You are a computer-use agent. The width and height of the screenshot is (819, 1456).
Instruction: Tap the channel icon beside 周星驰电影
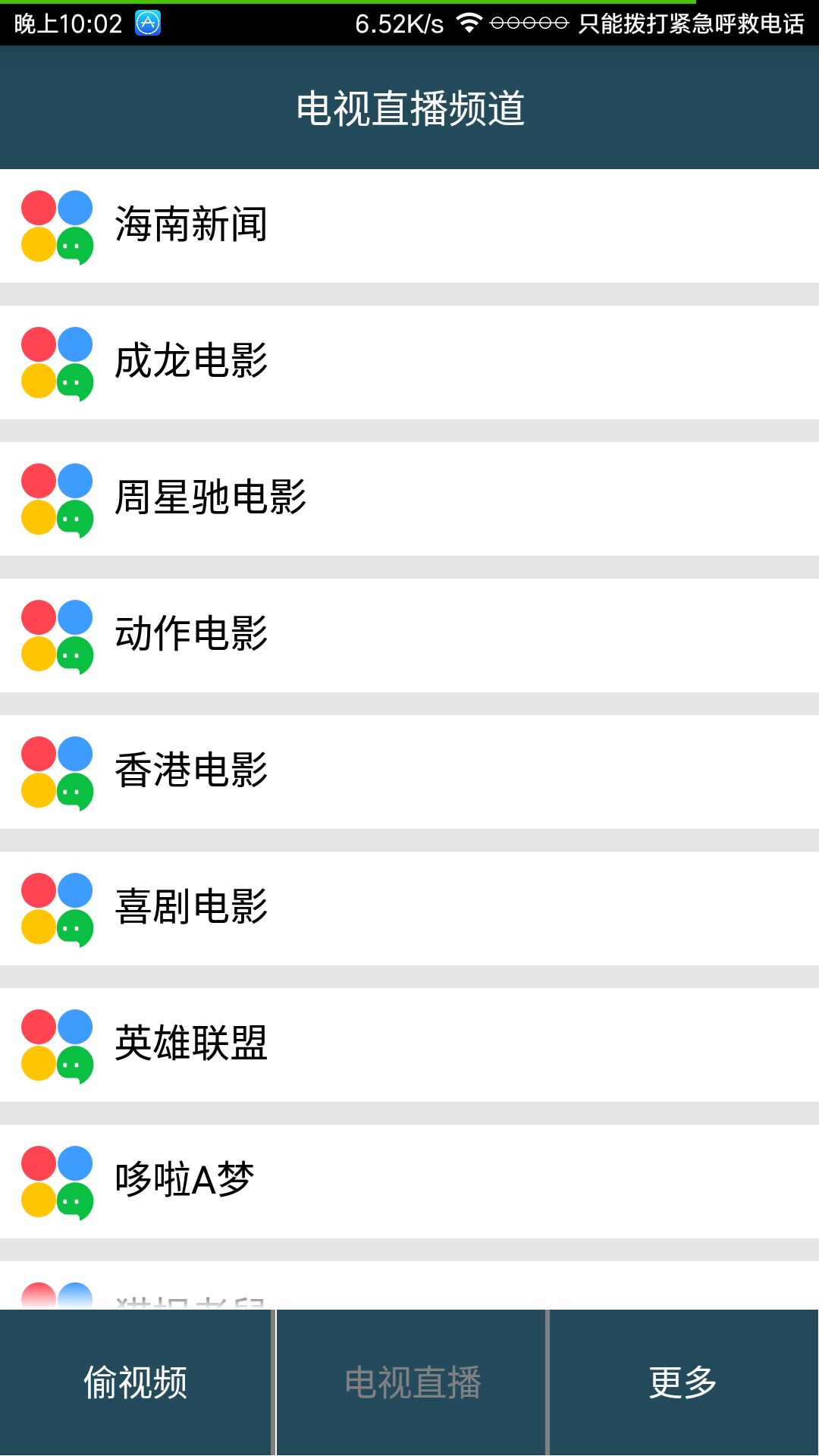pyautogui.click(x=58, y=500)
